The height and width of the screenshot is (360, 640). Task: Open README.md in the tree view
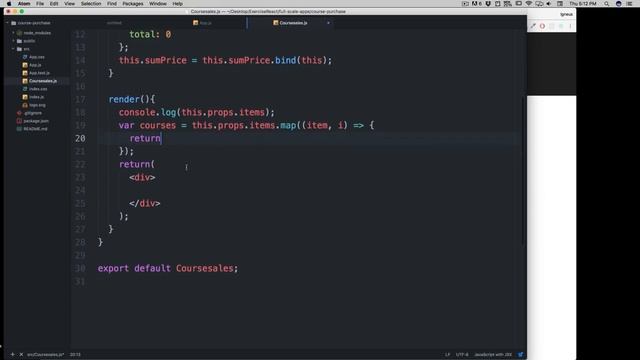[x=35, y=129]
